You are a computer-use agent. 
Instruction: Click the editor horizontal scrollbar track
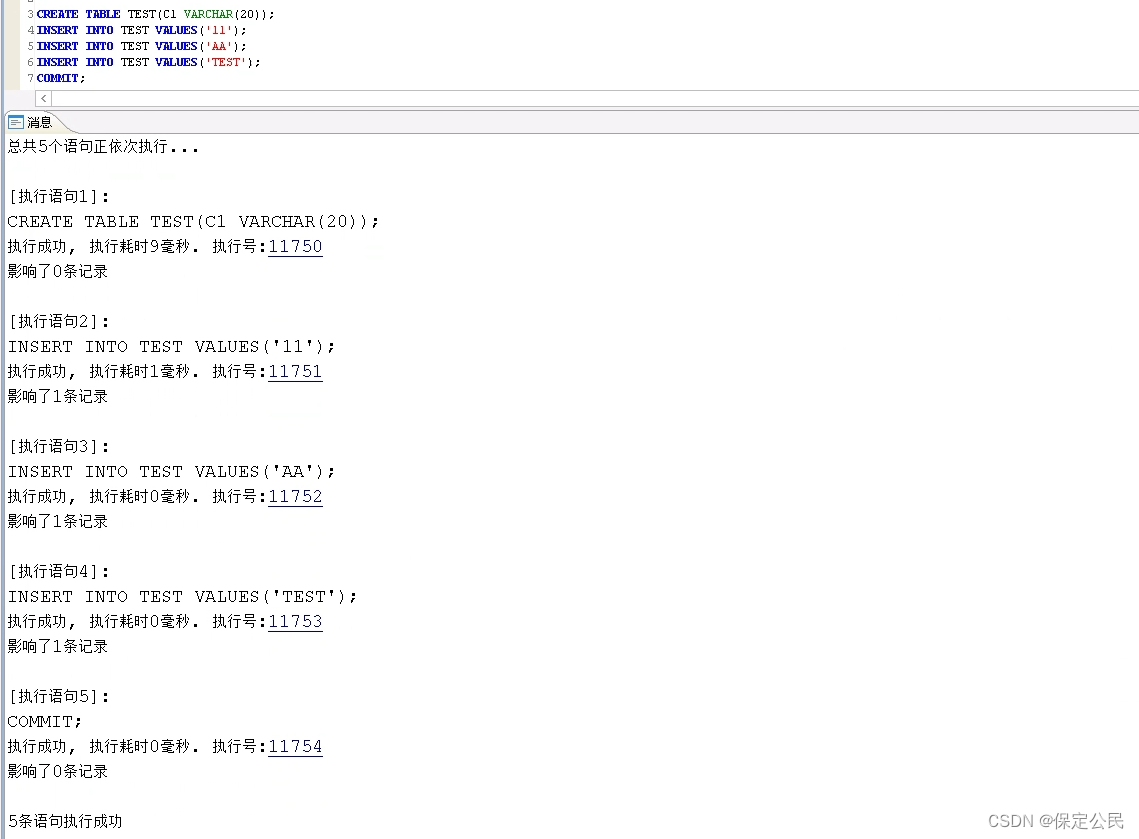(x=594, y=98)
